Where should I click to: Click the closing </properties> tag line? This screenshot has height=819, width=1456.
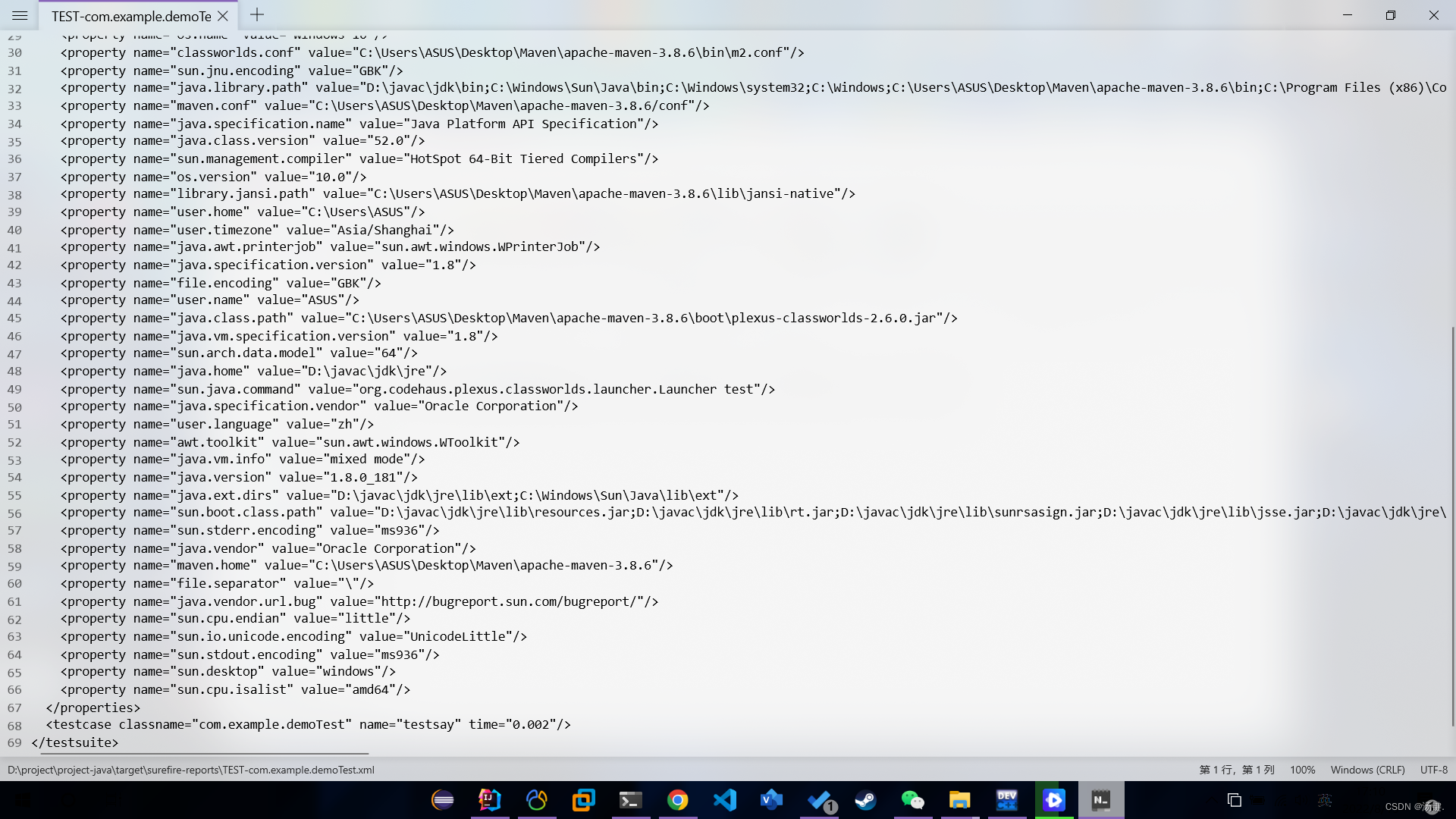click(x=93, y=708)
